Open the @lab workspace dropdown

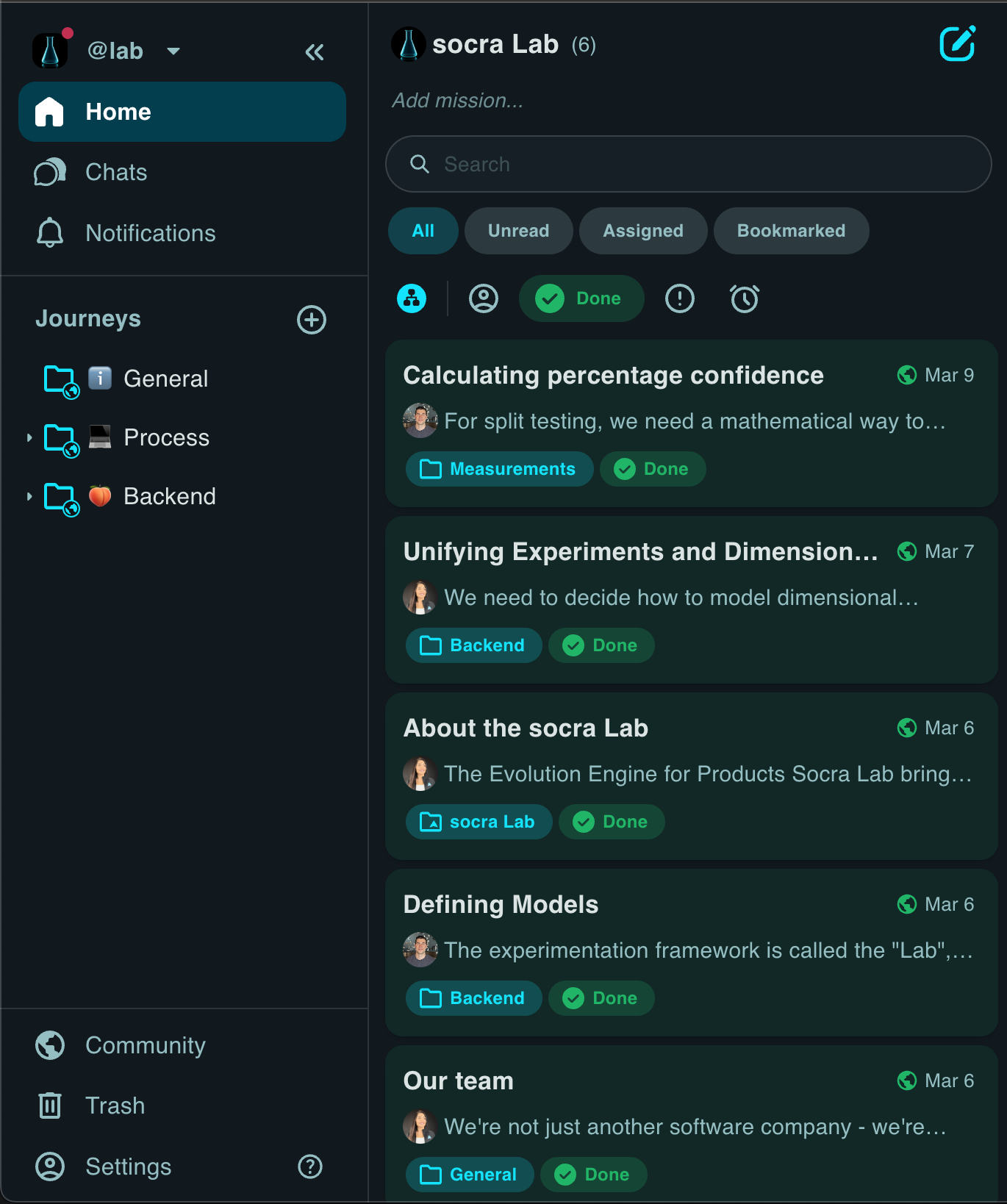(x=173, y=51)
